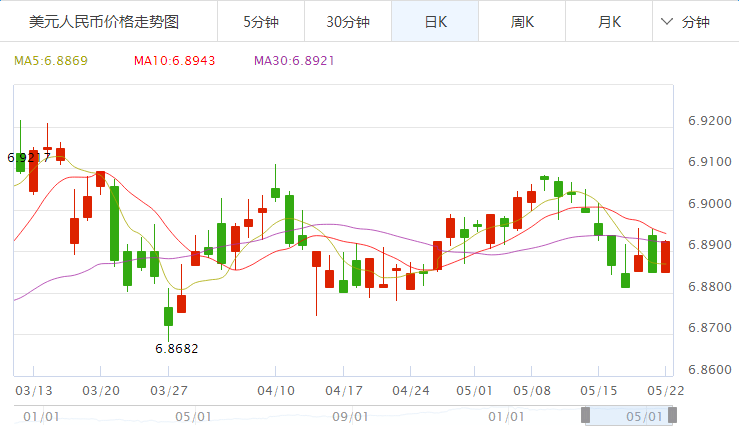The height and width of the screenshot is (429, 739).
Task: Click the 6.9217 high price annotation
Action: pyautogui.click(x=29, y=157)
